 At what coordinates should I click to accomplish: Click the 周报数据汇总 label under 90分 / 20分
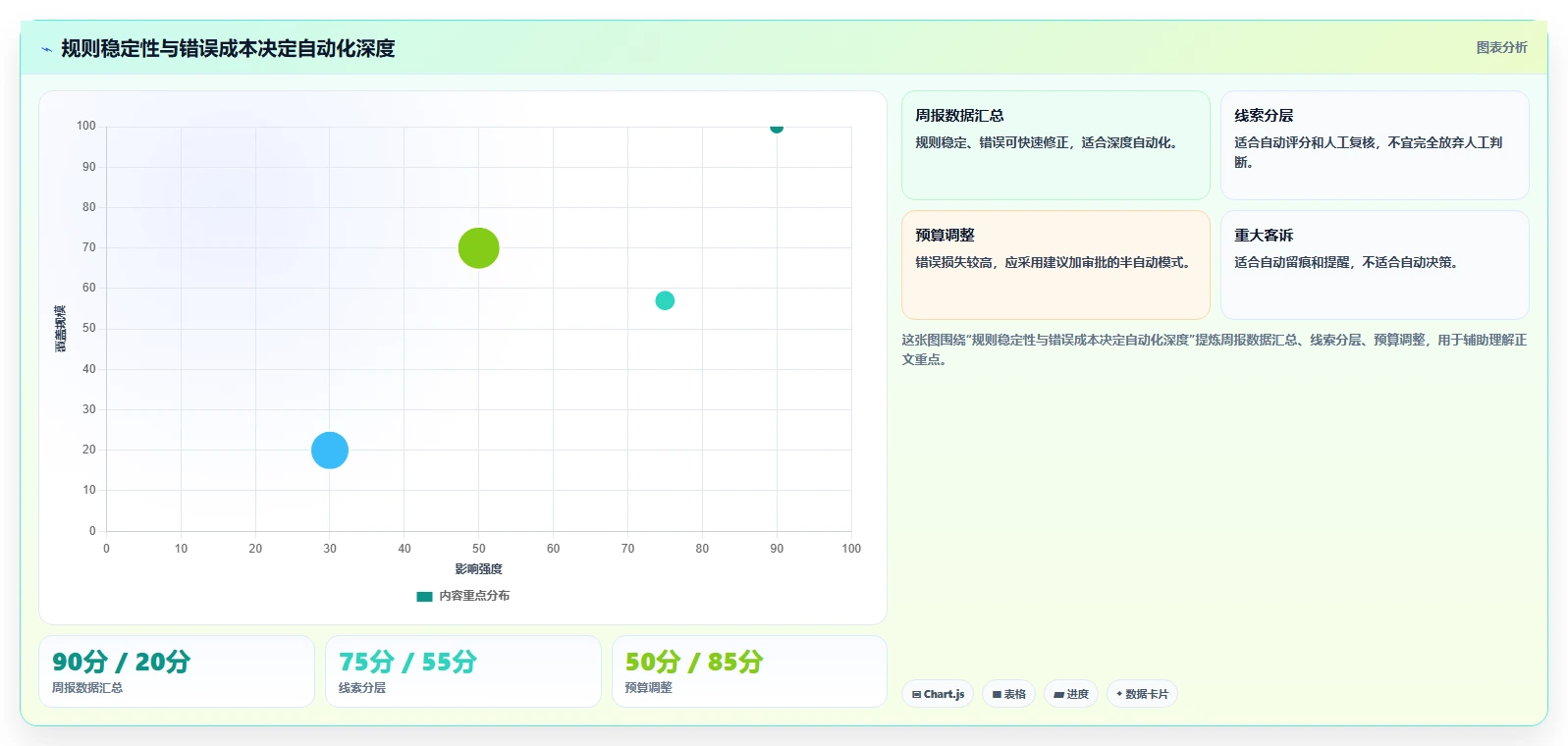point(87,688)
